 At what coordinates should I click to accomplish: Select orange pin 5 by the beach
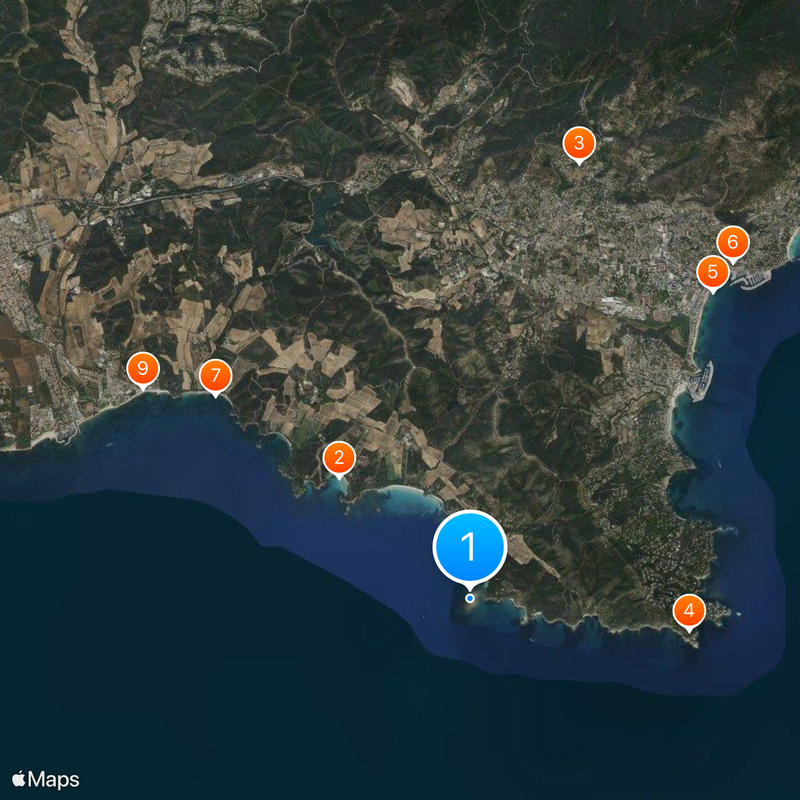713,273
